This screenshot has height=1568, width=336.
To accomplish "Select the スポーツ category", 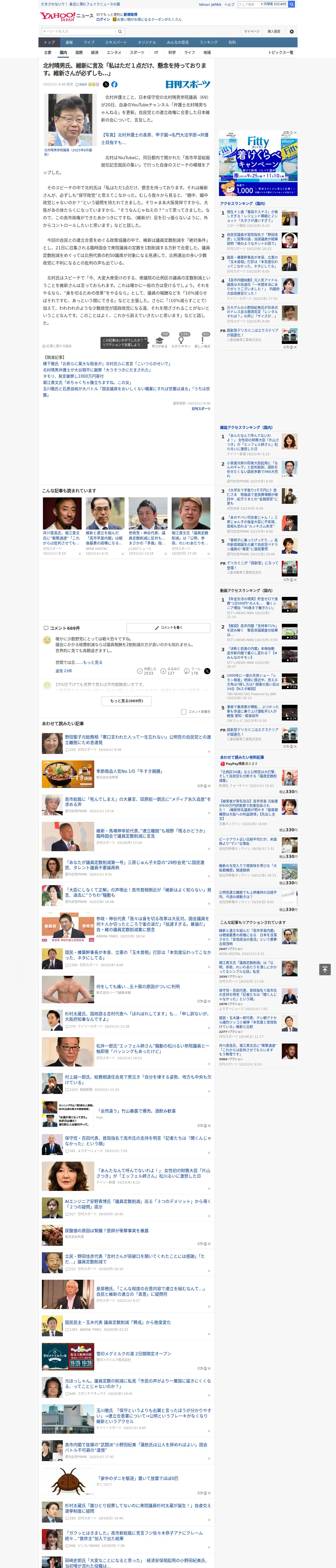I will (137, 52).
